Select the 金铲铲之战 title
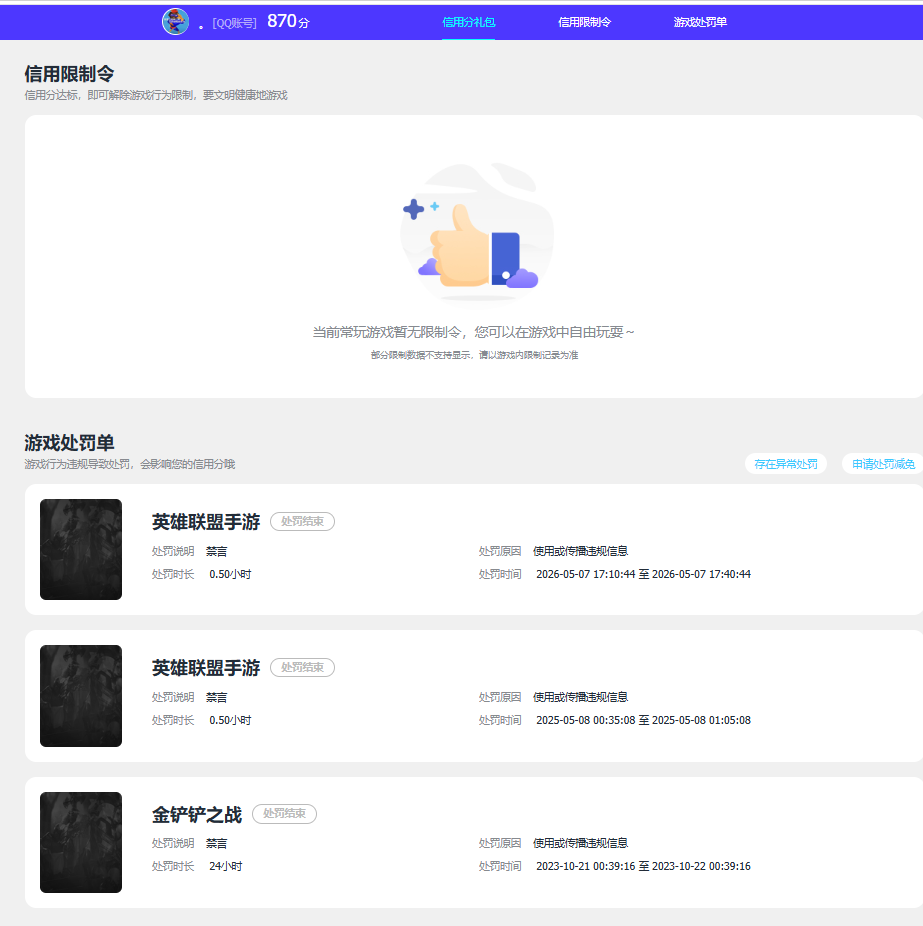Image resolution: width=923 pixels, height=926 pixels. point(197,815)
